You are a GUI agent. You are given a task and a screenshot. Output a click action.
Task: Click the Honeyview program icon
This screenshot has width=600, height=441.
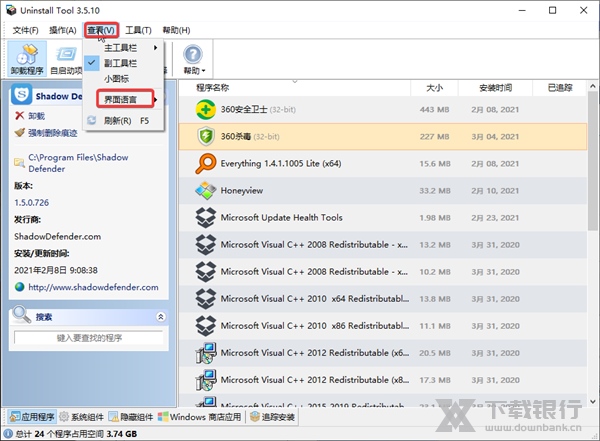[205, 190]
